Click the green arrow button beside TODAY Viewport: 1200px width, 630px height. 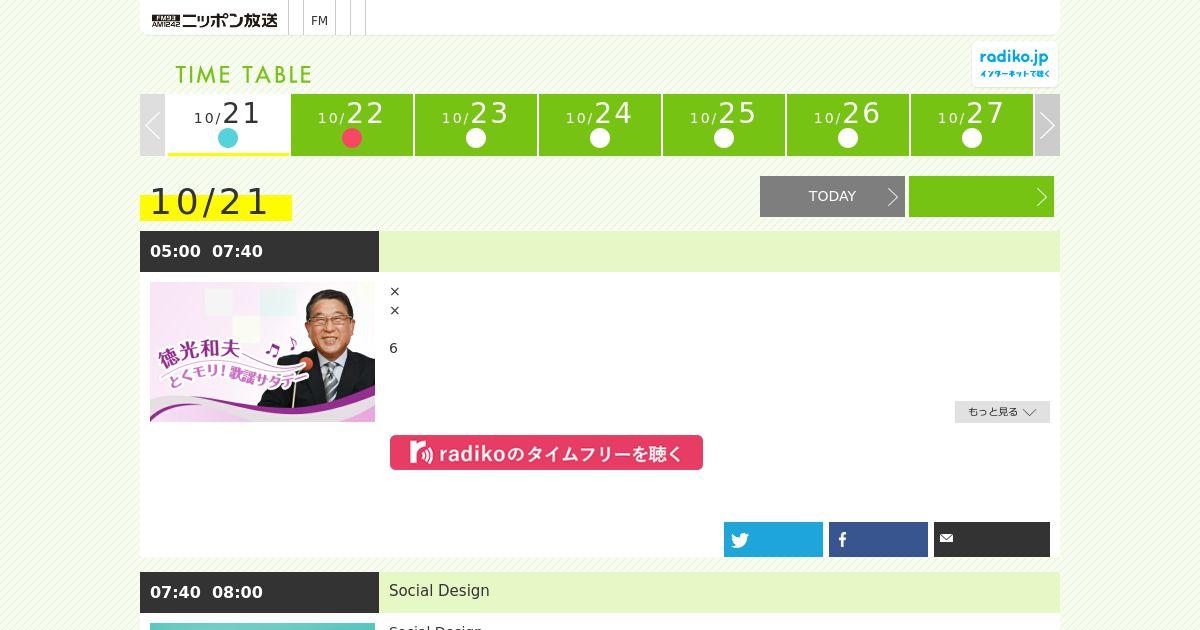pyautogui.click(x=981, y=196)
